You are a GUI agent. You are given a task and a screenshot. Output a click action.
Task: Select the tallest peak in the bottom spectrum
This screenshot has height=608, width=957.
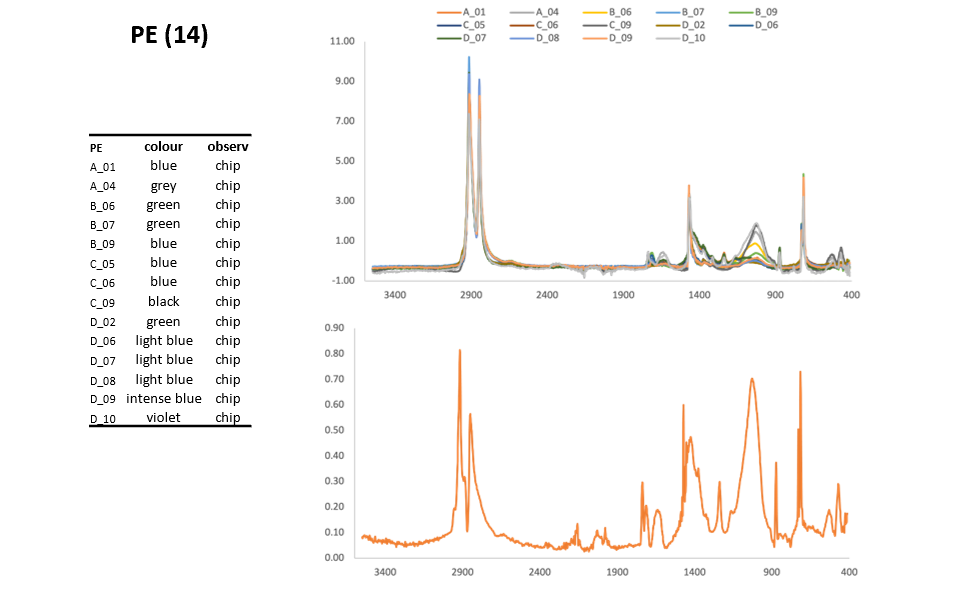click(x=460, y=351)
